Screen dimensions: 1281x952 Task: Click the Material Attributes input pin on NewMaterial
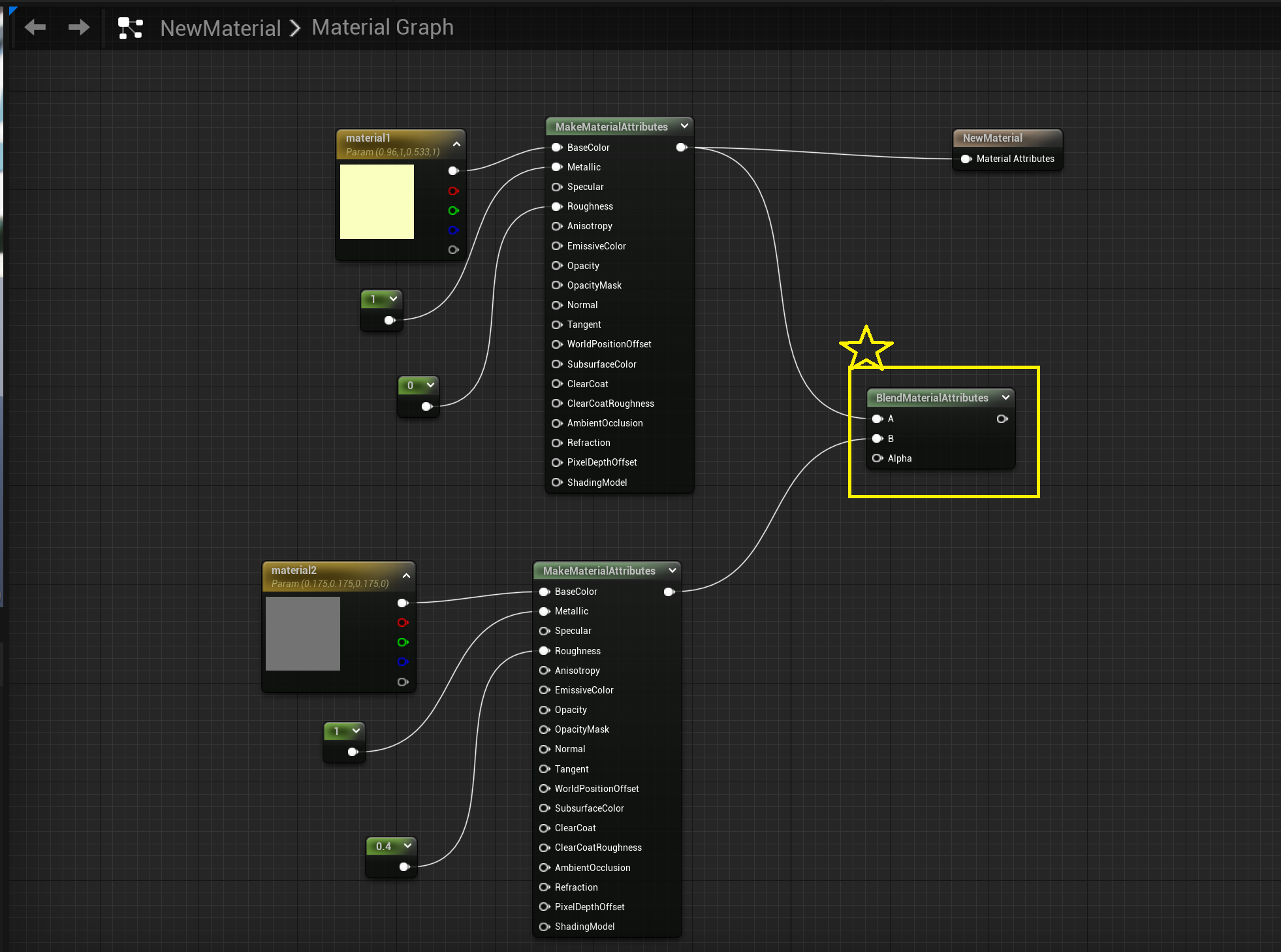click(x=966, y=159)
